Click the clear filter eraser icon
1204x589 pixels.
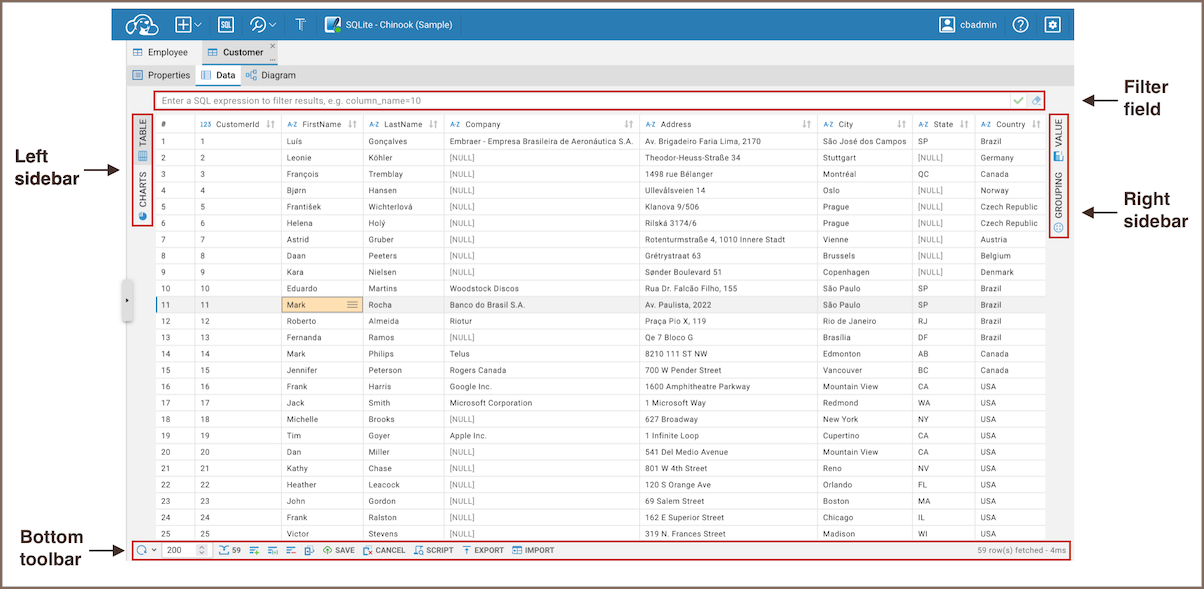coord(1036,100)
